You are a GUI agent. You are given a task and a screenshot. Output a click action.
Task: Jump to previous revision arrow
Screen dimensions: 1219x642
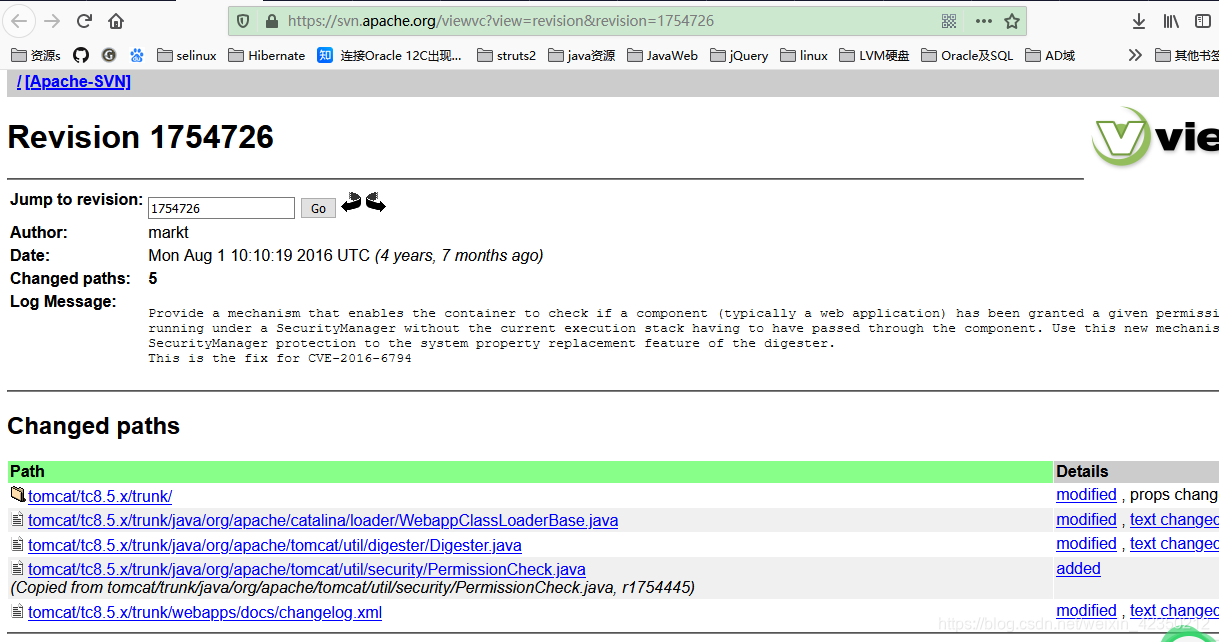[x=351, y=203]
